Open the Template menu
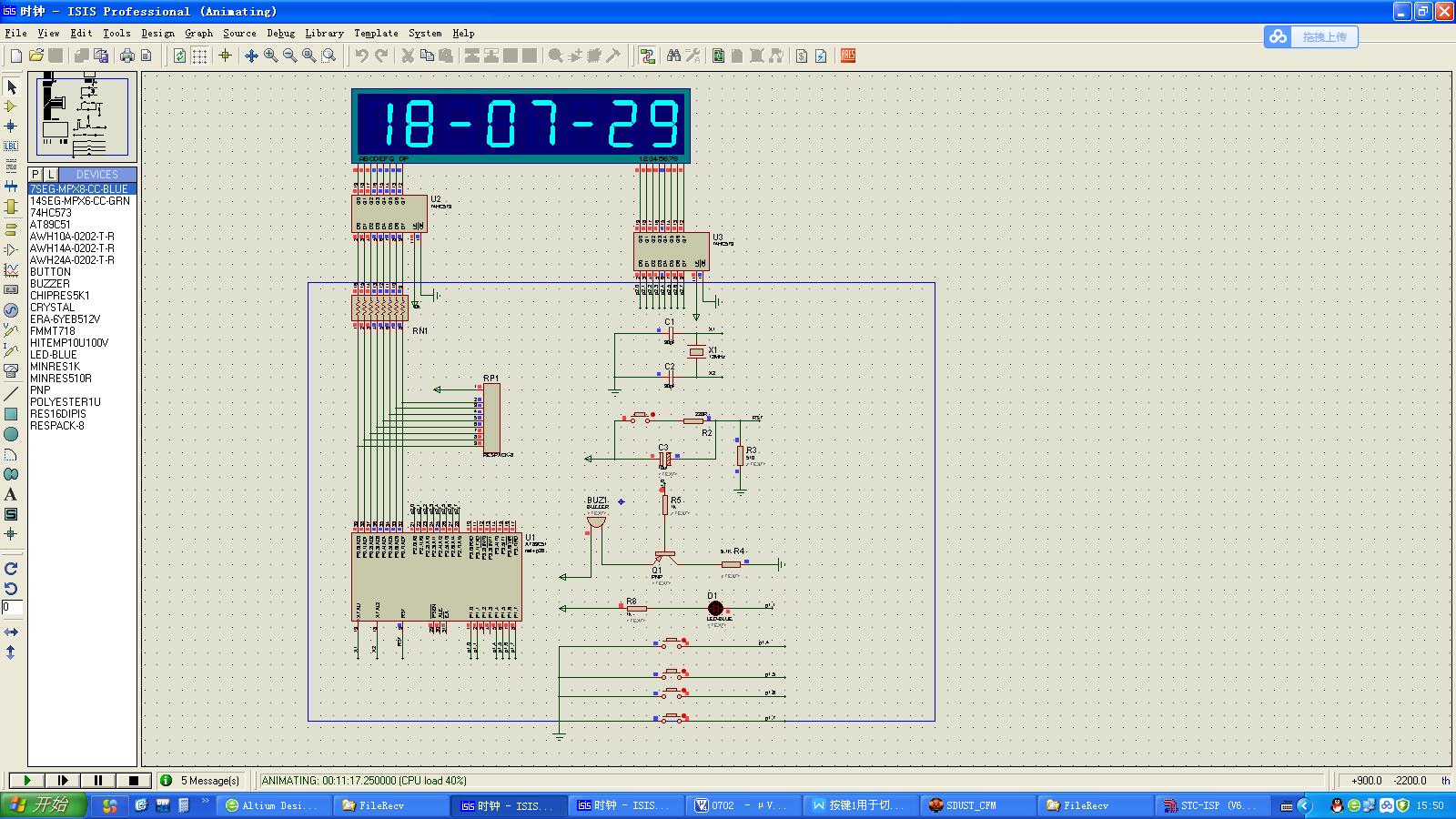The width and height of the screenshot is (1456, 819). [376, 33]
